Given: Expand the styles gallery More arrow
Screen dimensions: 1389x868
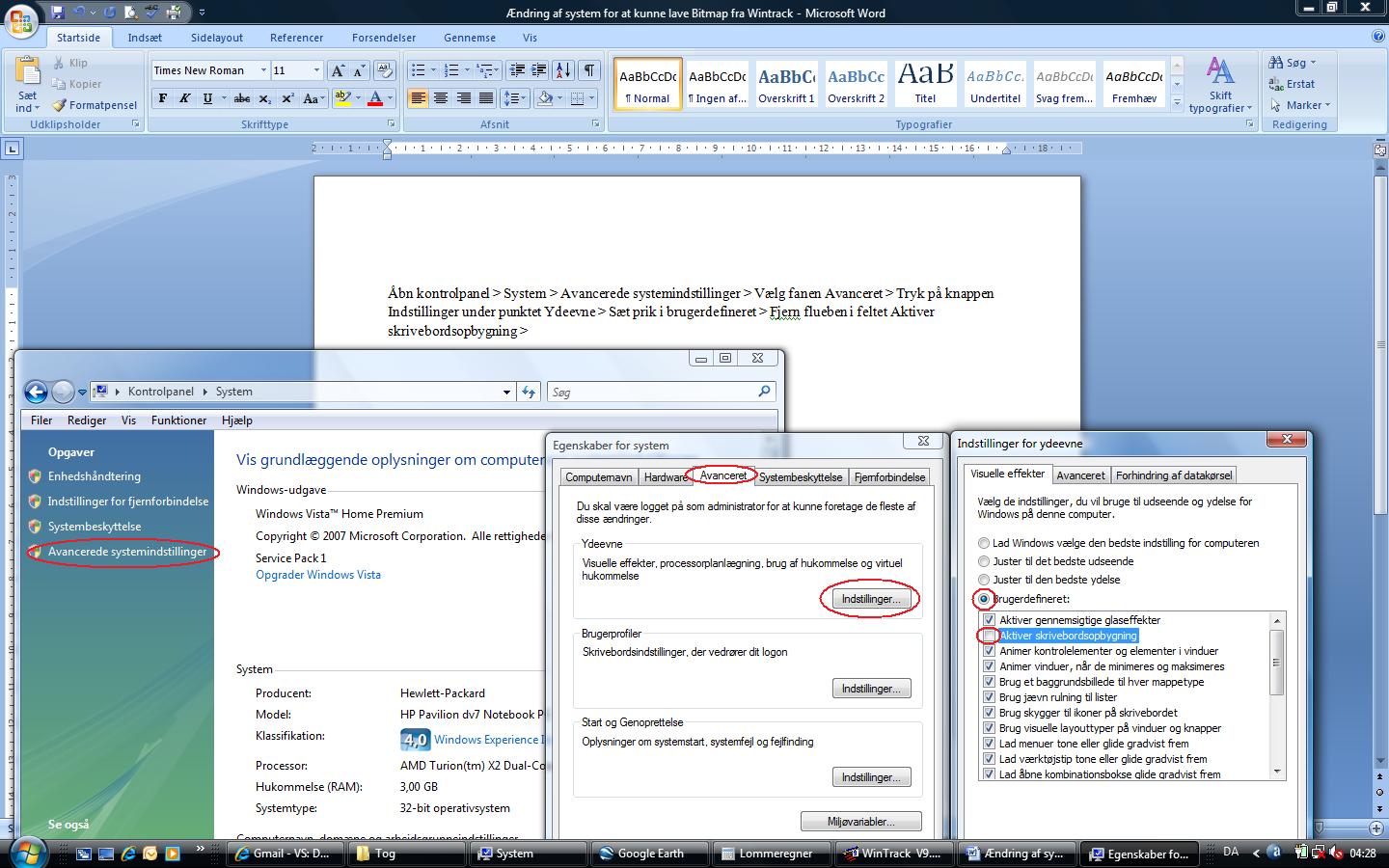Looking at the screenshot, I should point(1176,101).
